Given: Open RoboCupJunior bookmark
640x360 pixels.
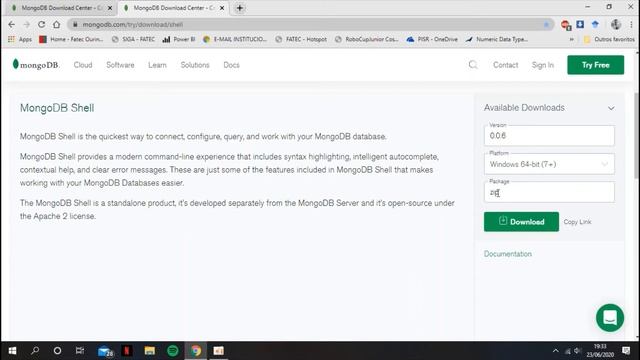Looking at the screenshot, I should pyautogui.click(x=366, y=39).
